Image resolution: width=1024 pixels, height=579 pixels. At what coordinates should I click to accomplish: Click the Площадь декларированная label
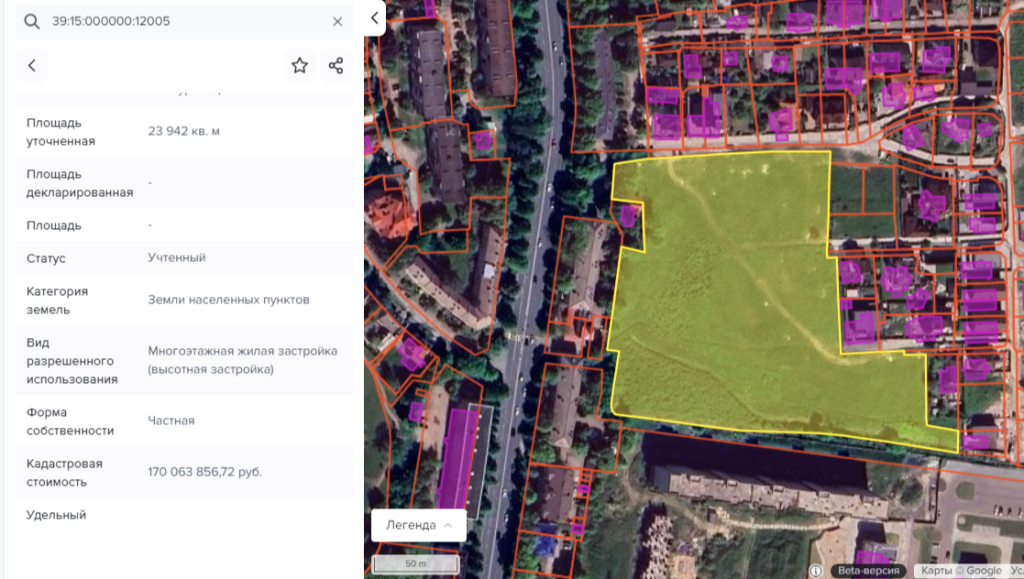point(80,183)
